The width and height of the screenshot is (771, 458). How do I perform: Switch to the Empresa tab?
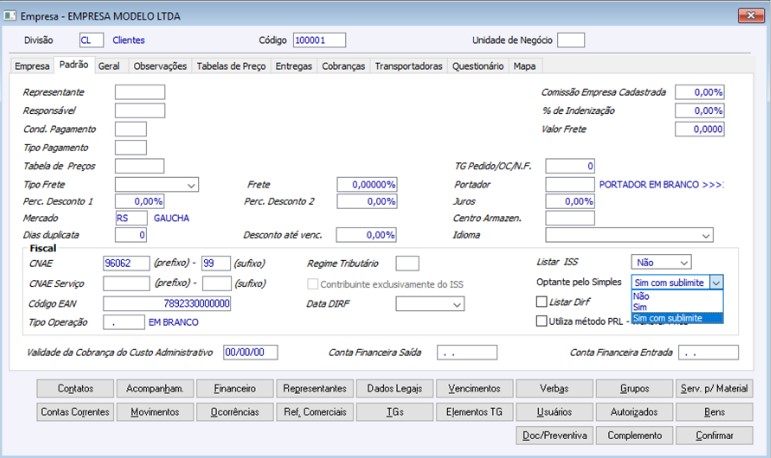(32, 66)
